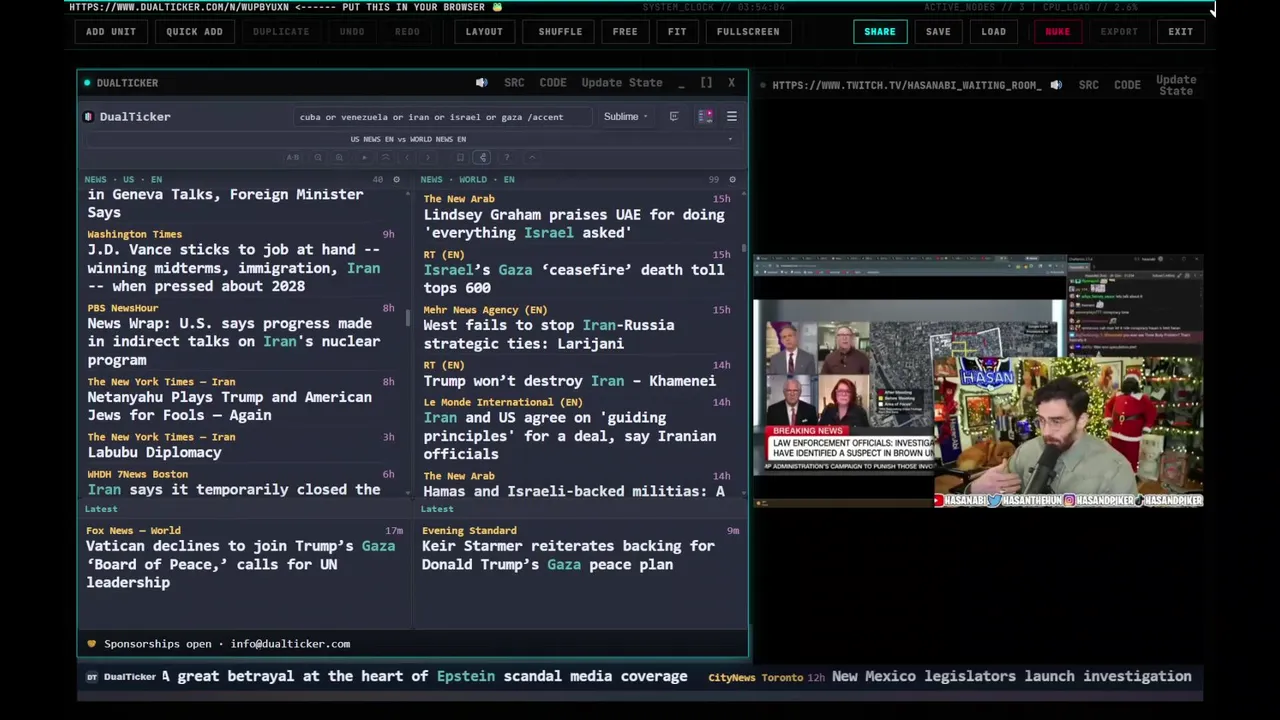Viewport: 1280px width, 720px height.
Task: Click CODE on the Twitch unit
Action: 1127,85
